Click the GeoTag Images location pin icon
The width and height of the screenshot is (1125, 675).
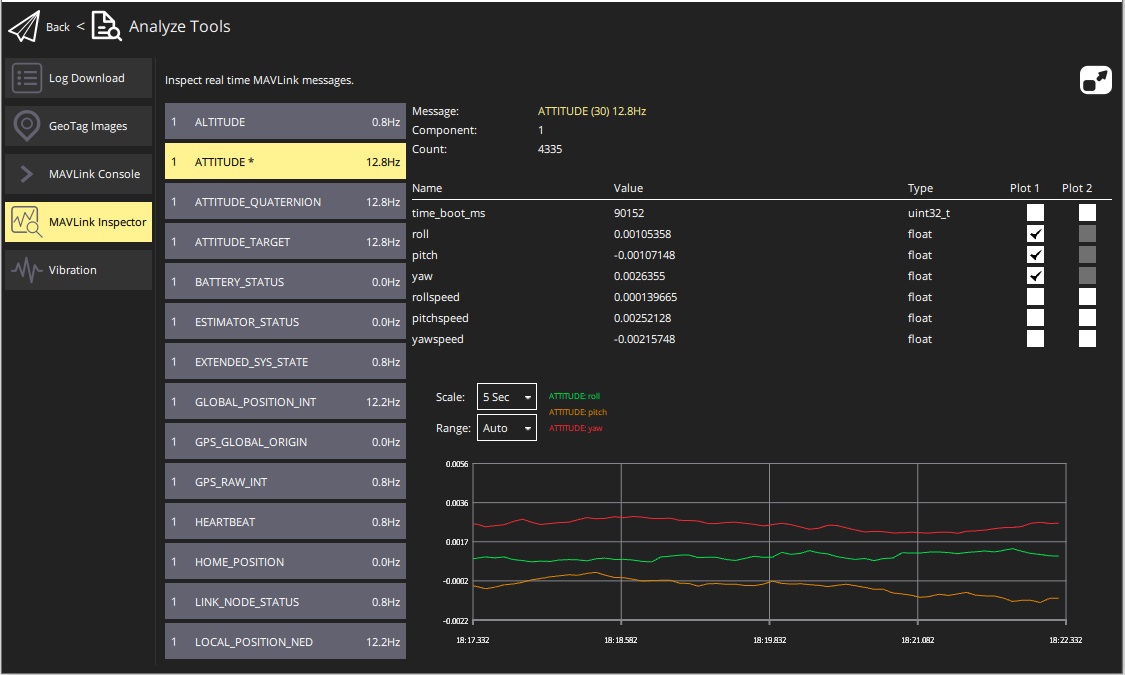point(24,125)
